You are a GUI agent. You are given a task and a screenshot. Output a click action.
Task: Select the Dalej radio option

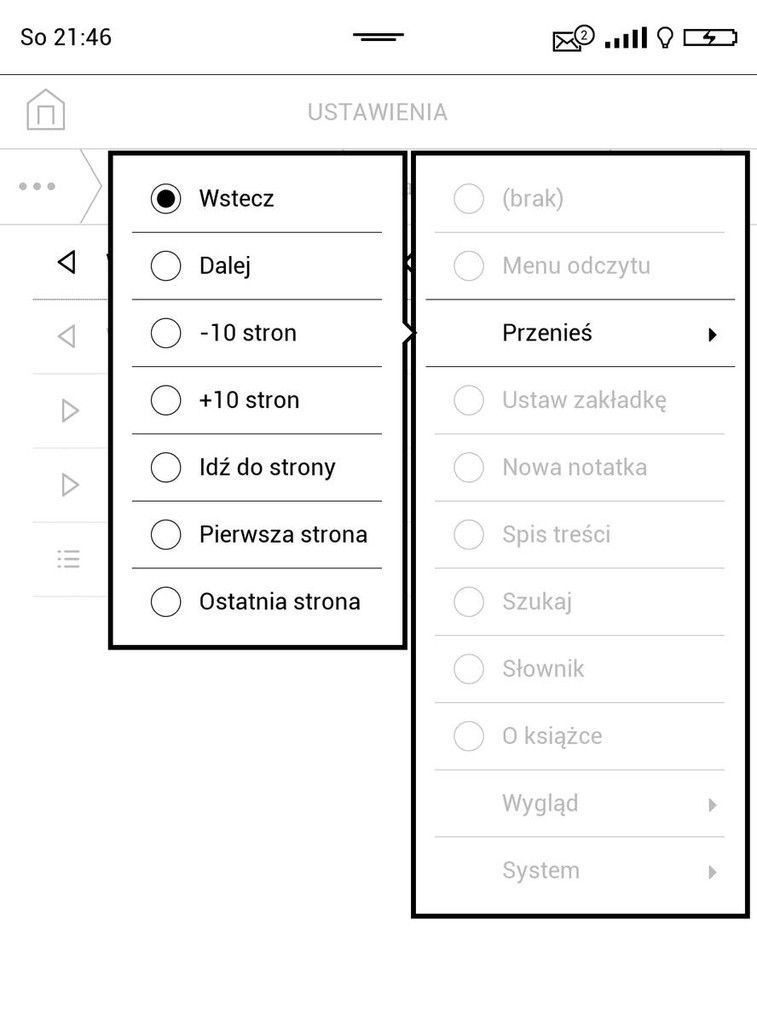(x=257, y=266)
